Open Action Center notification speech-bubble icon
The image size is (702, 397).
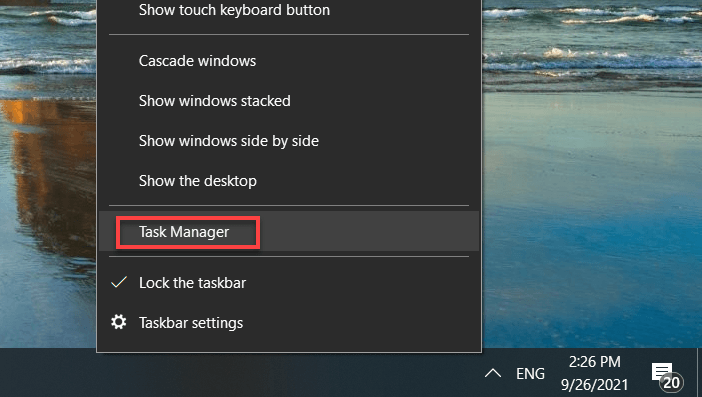coord(662,371)
